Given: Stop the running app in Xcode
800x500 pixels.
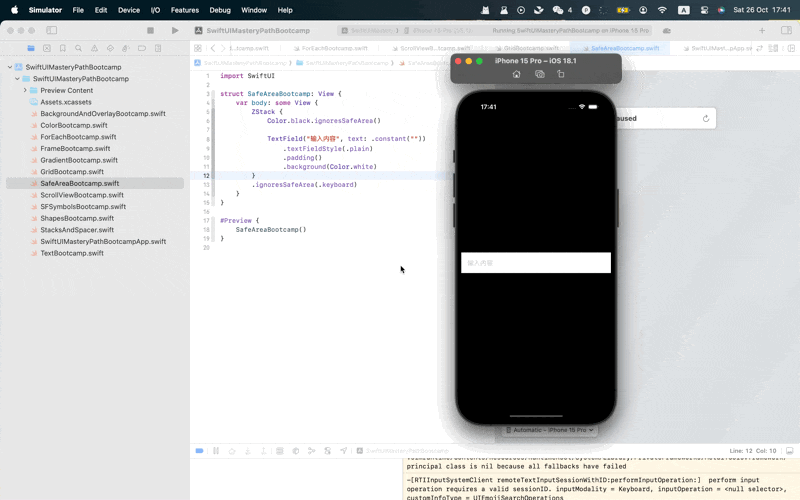Looking at the screenshot, I should point(150,31).
